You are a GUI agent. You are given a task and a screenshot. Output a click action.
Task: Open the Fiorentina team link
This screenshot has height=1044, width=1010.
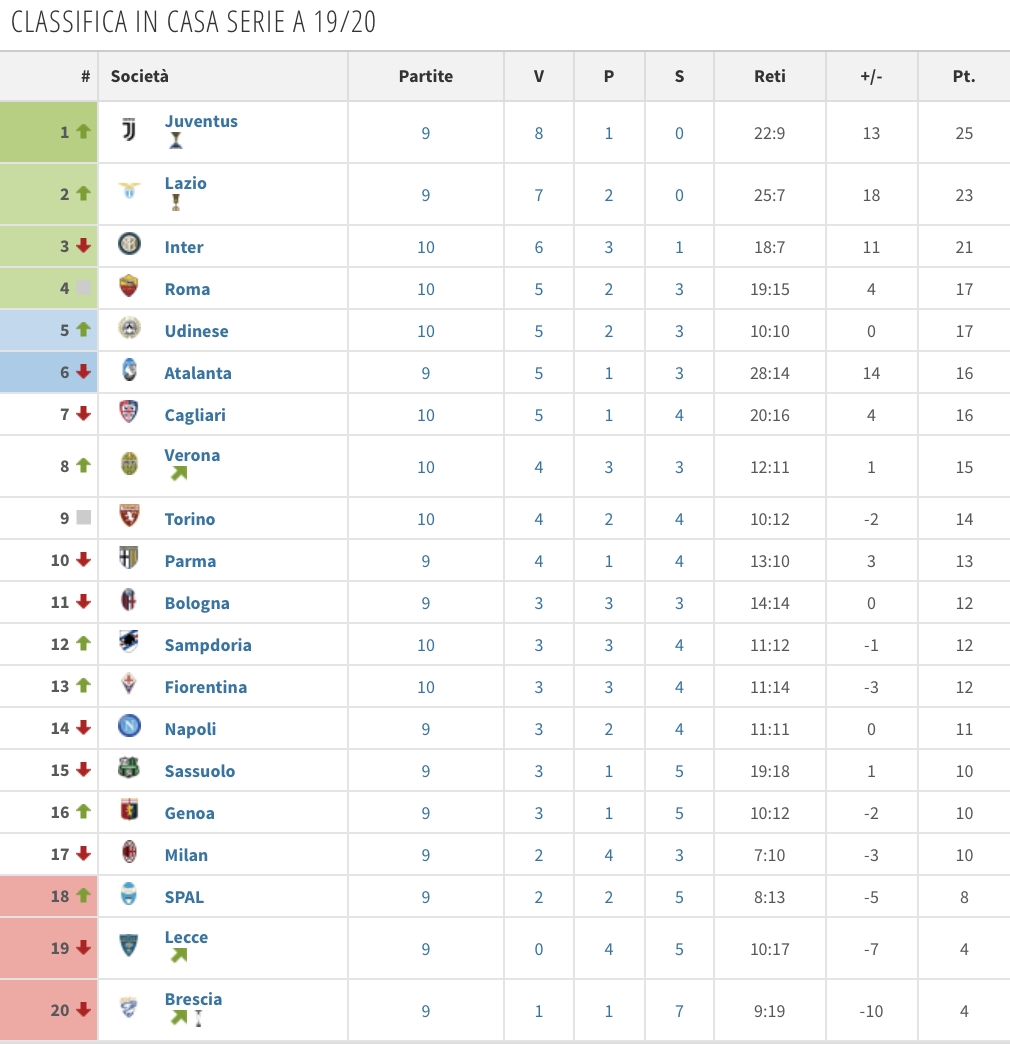pos(205,687)
